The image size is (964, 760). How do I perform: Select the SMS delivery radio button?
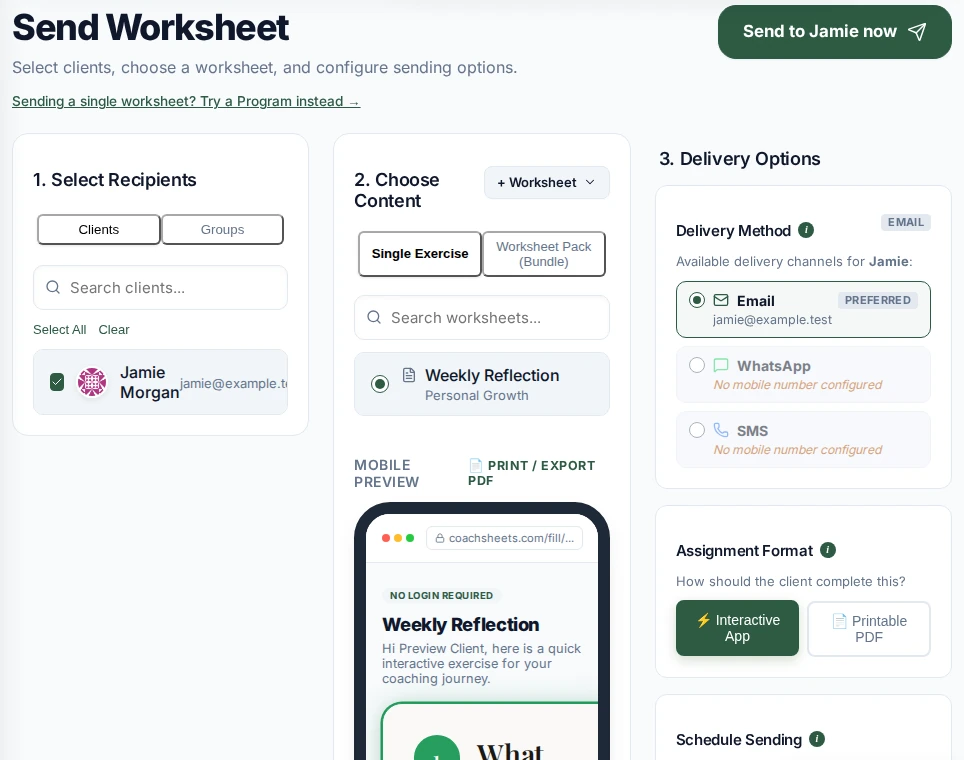697,430
